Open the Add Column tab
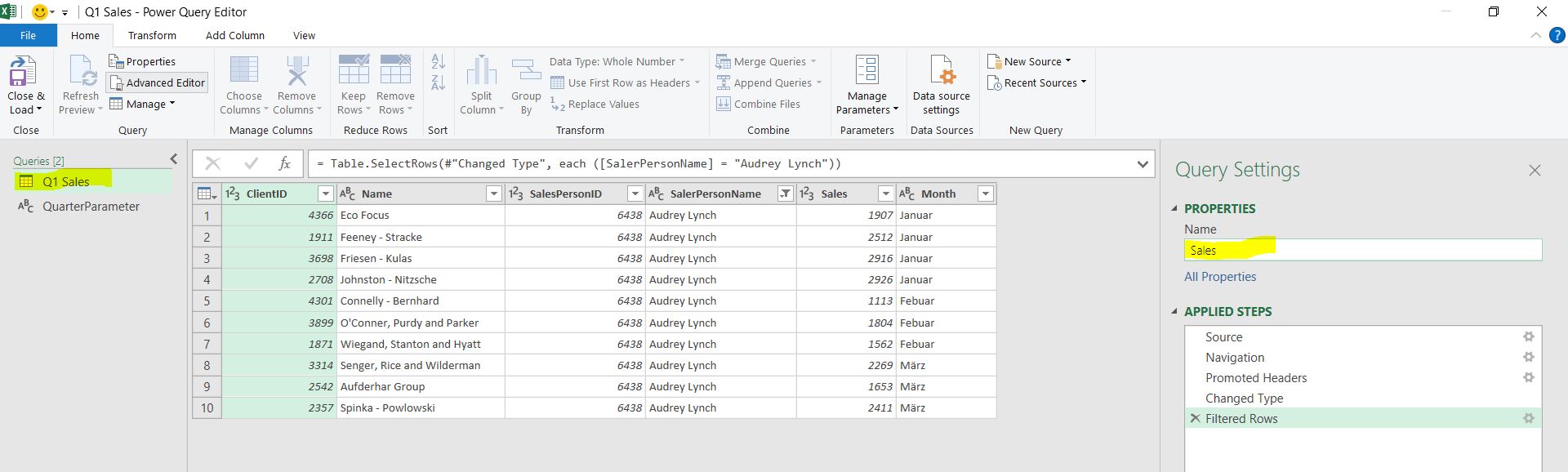The image size is (1568, 472). tap(234, 35)
